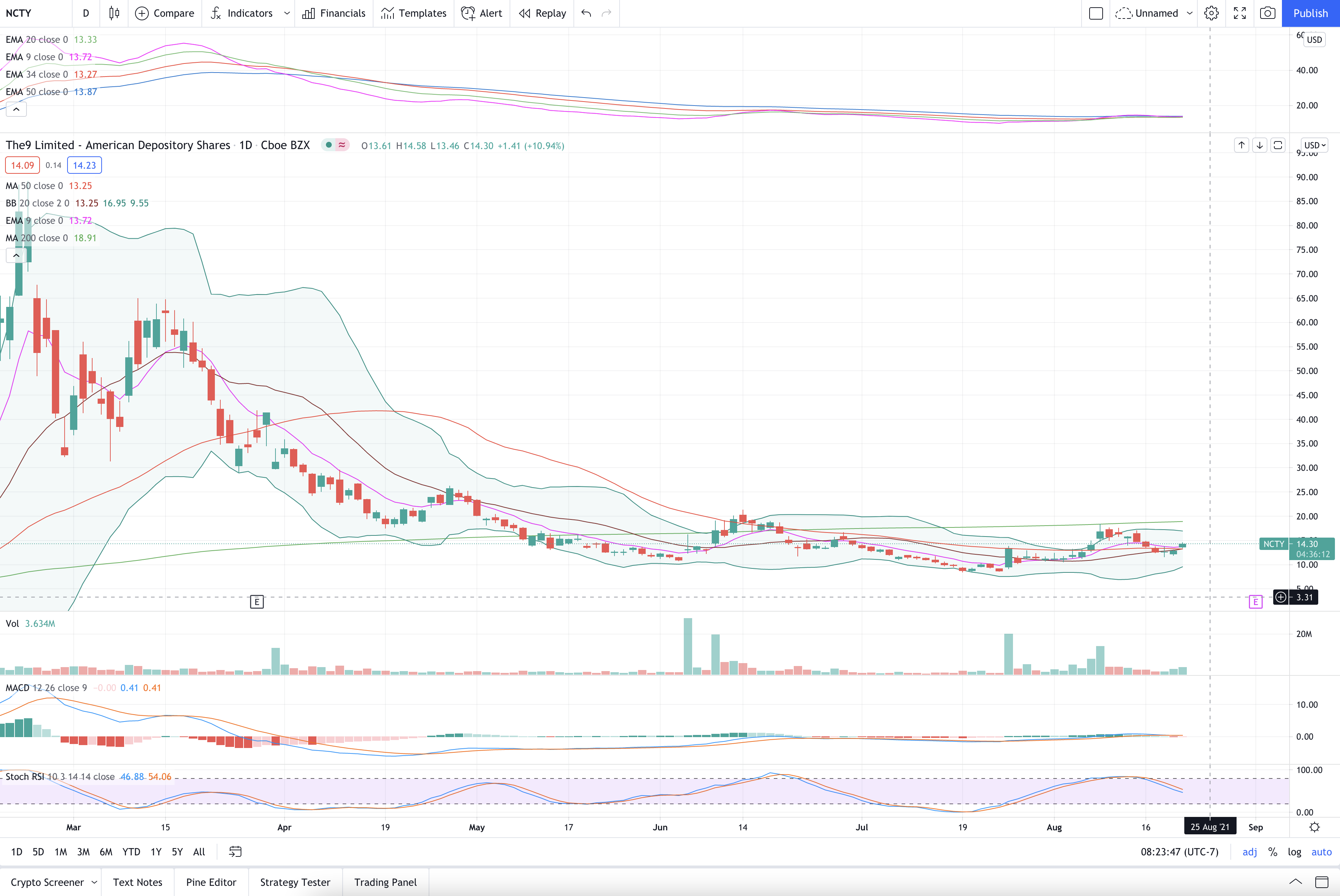Screen dimensions: 1340x896
Task: Move pane down with arrow icon
Action: (x=1259, y=145)
